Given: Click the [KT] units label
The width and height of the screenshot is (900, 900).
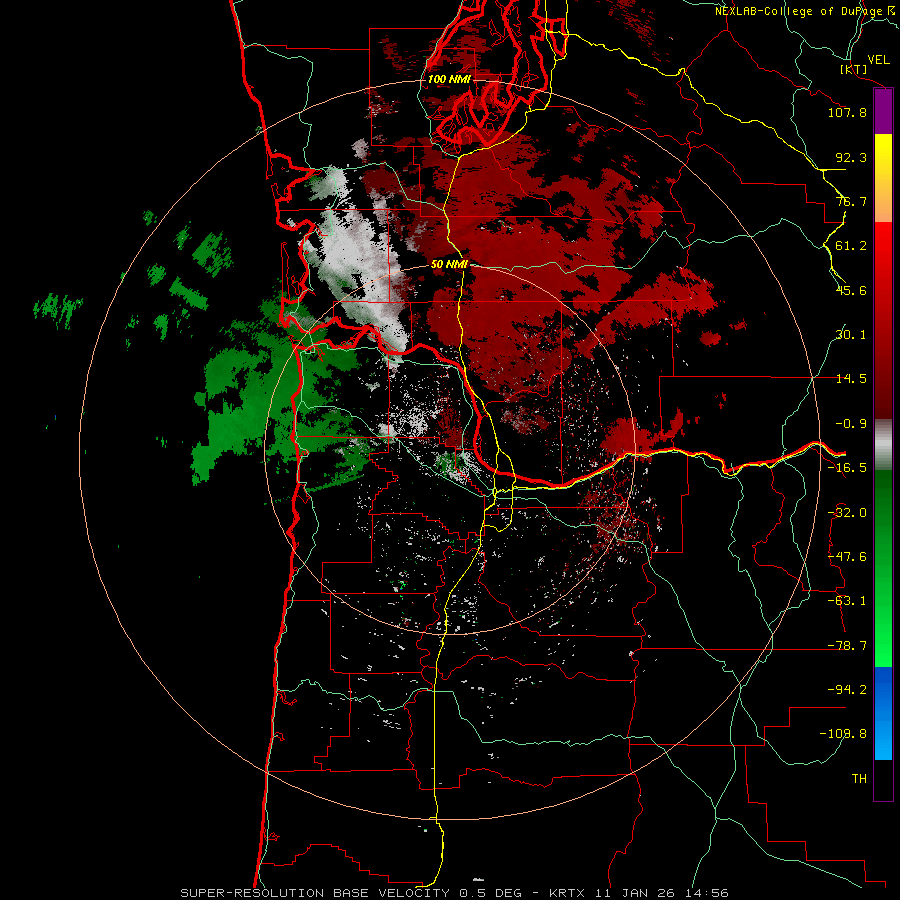Looking at the screenshot, I should tap(854, 69).
